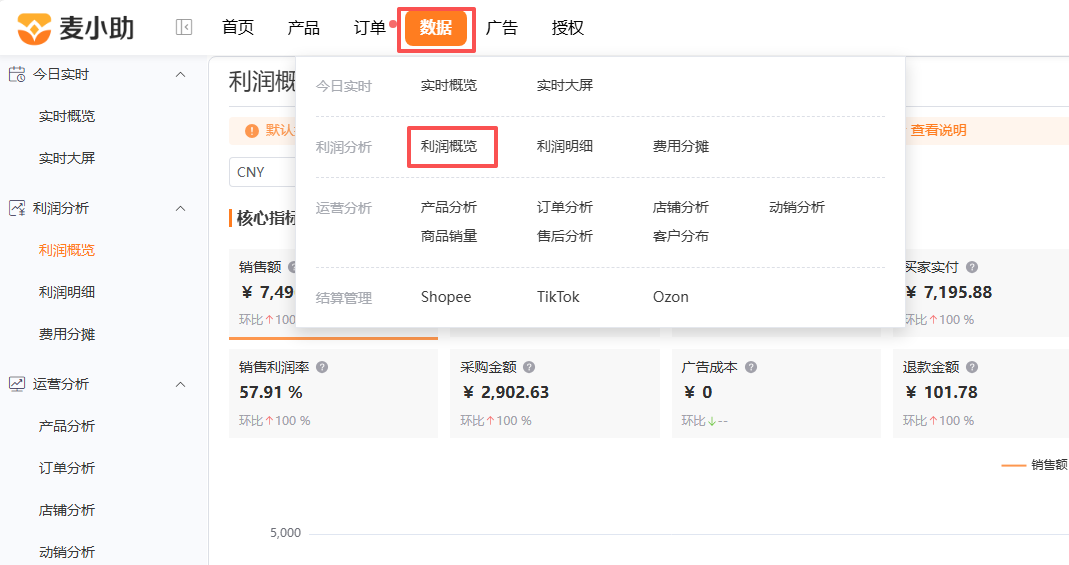Open 实时大屏 in the left sidebar
The width and height of the screenshot is (1069, 565).
coord(67,158)
